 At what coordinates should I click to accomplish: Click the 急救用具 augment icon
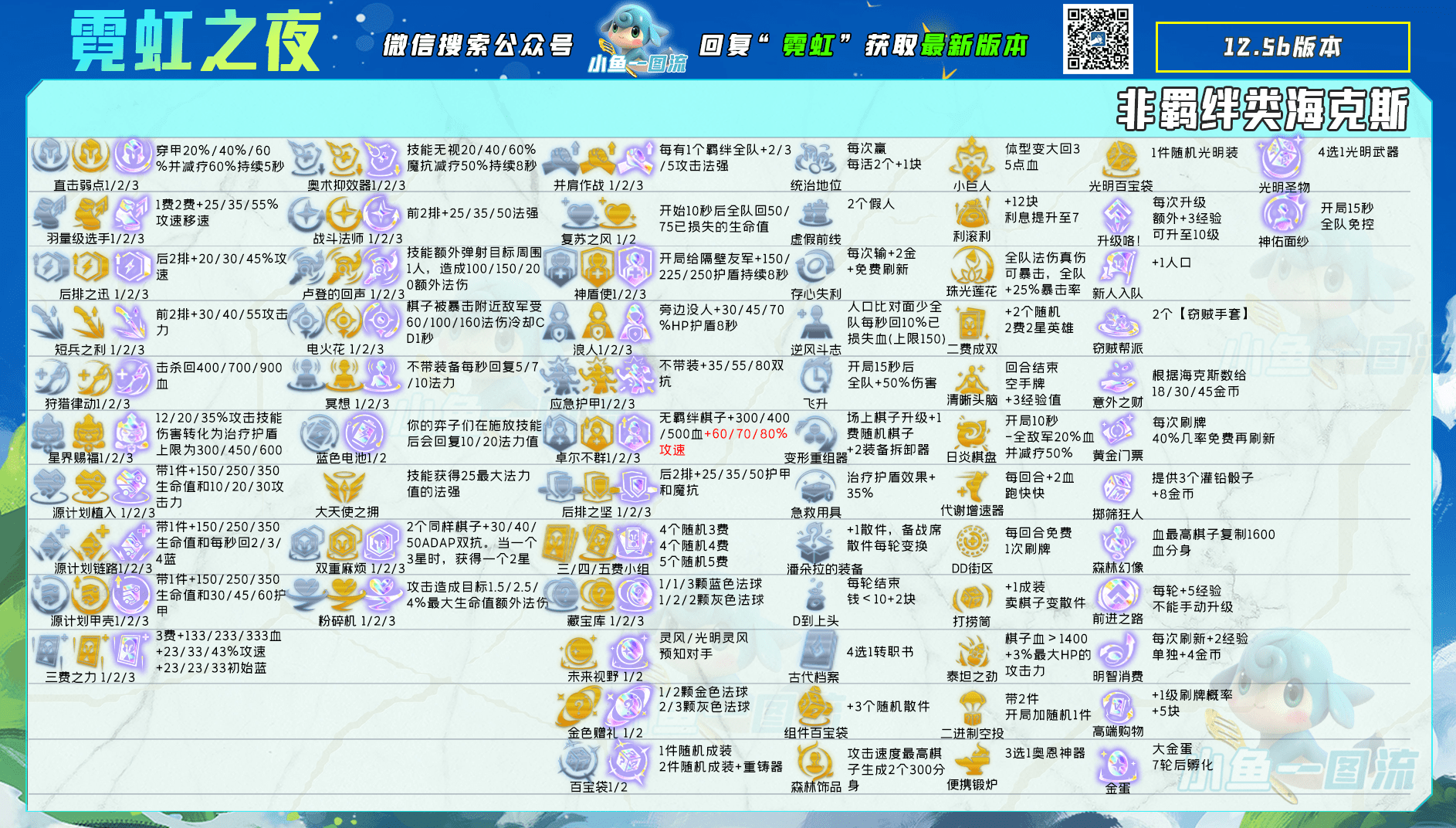[x=815, y=487]
